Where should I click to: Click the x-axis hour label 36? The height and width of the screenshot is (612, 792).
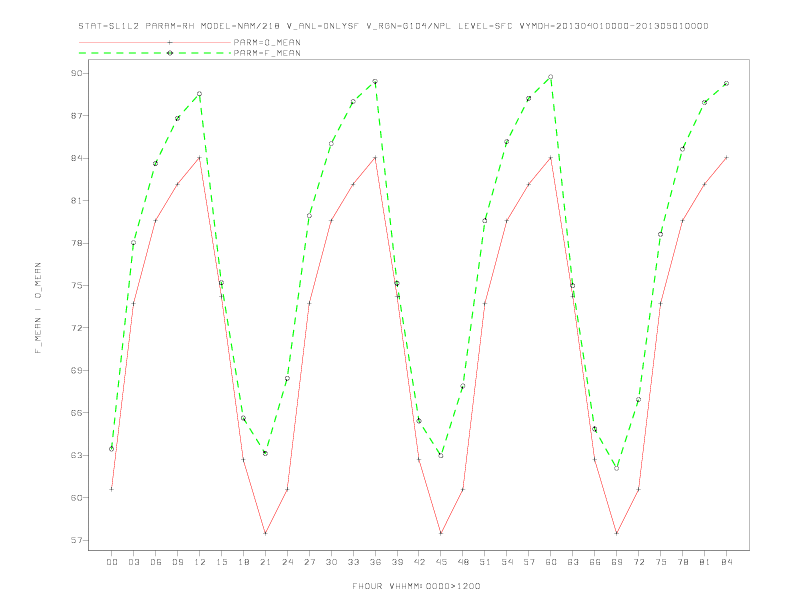tap(375, 562)
